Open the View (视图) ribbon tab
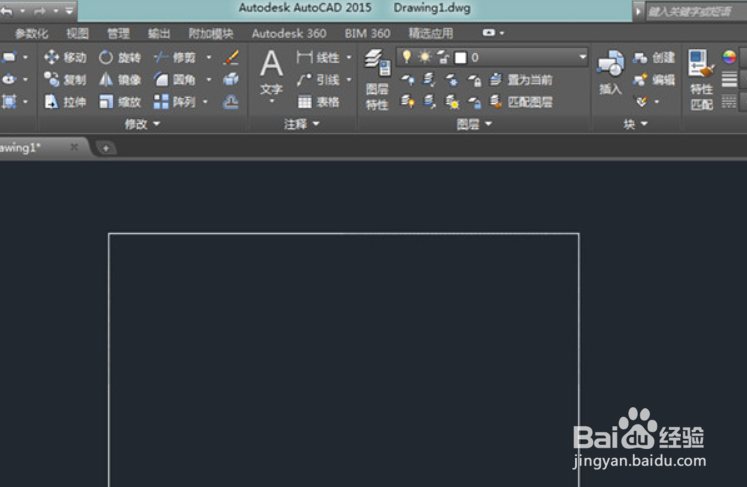 click(x=78, y=33)
